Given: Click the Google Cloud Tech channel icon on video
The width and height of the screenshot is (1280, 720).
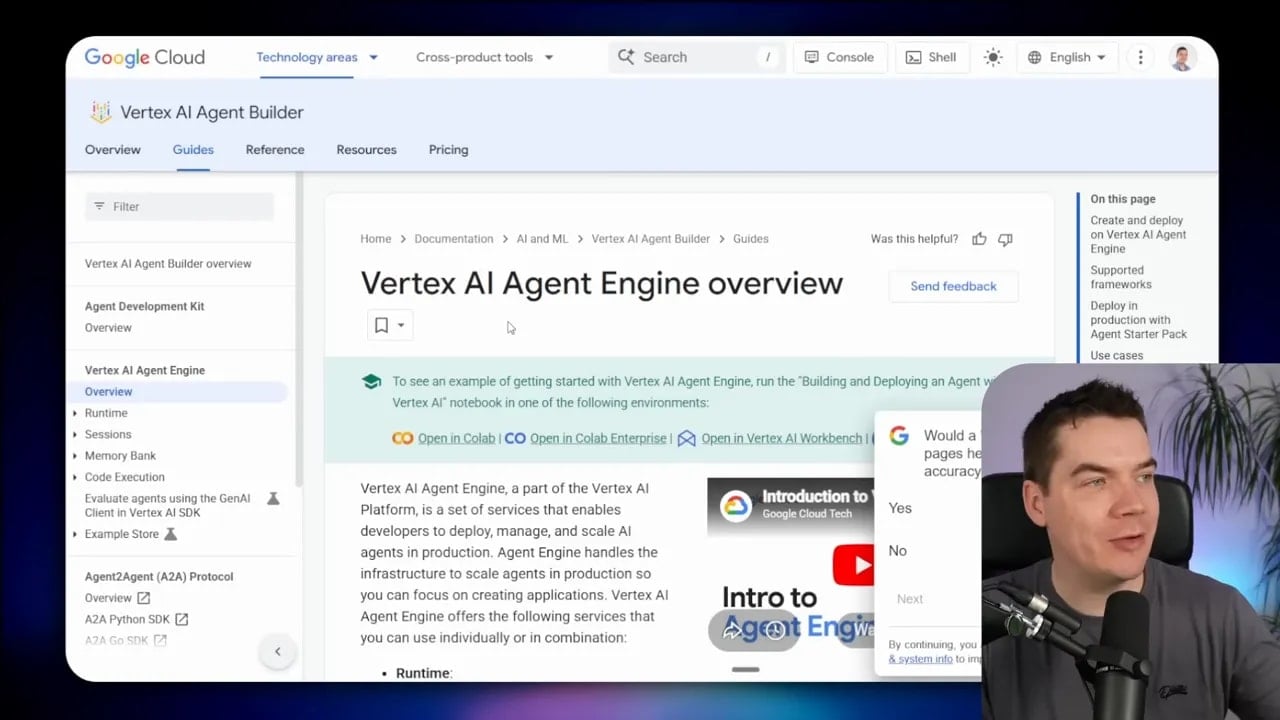Looking at the screenshot, I should point(736,506).
